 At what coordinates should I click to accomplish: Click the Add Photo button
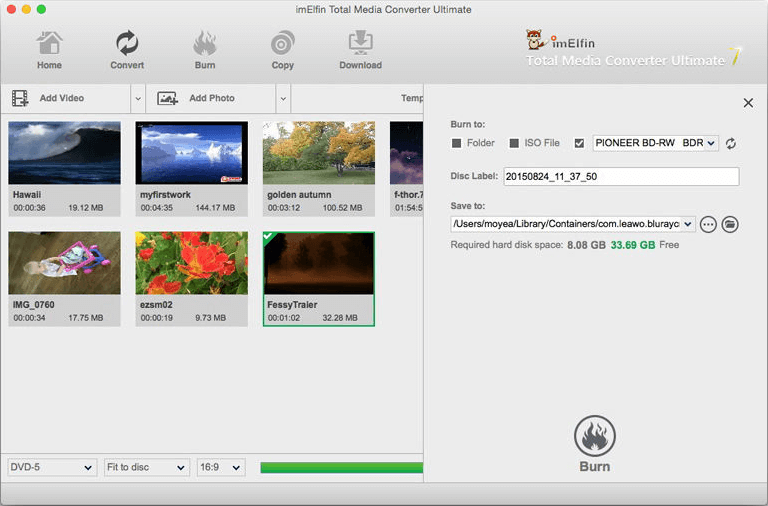tap(211, 98)
